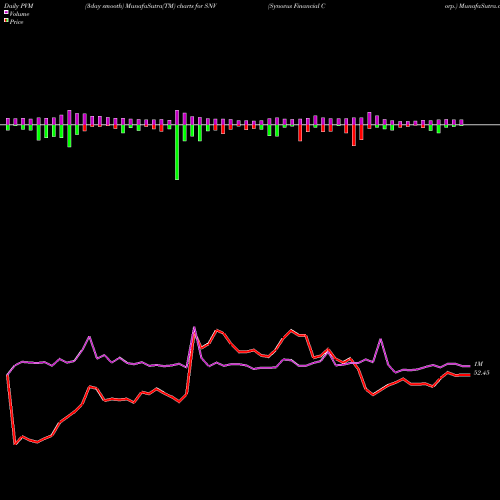
Task: Click the tallest green bar in histogram
Action: [x=177, y=152]
